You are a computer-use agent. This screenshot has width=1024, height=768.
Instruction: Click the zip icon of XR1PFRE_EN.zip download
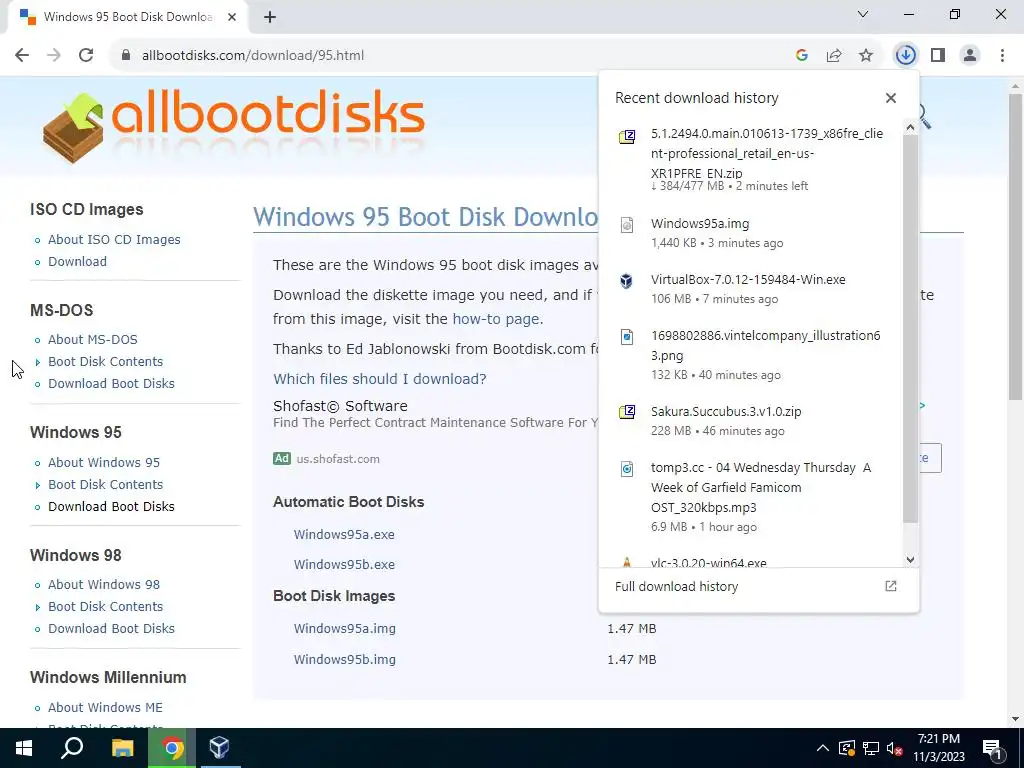(x=627, y=136)
